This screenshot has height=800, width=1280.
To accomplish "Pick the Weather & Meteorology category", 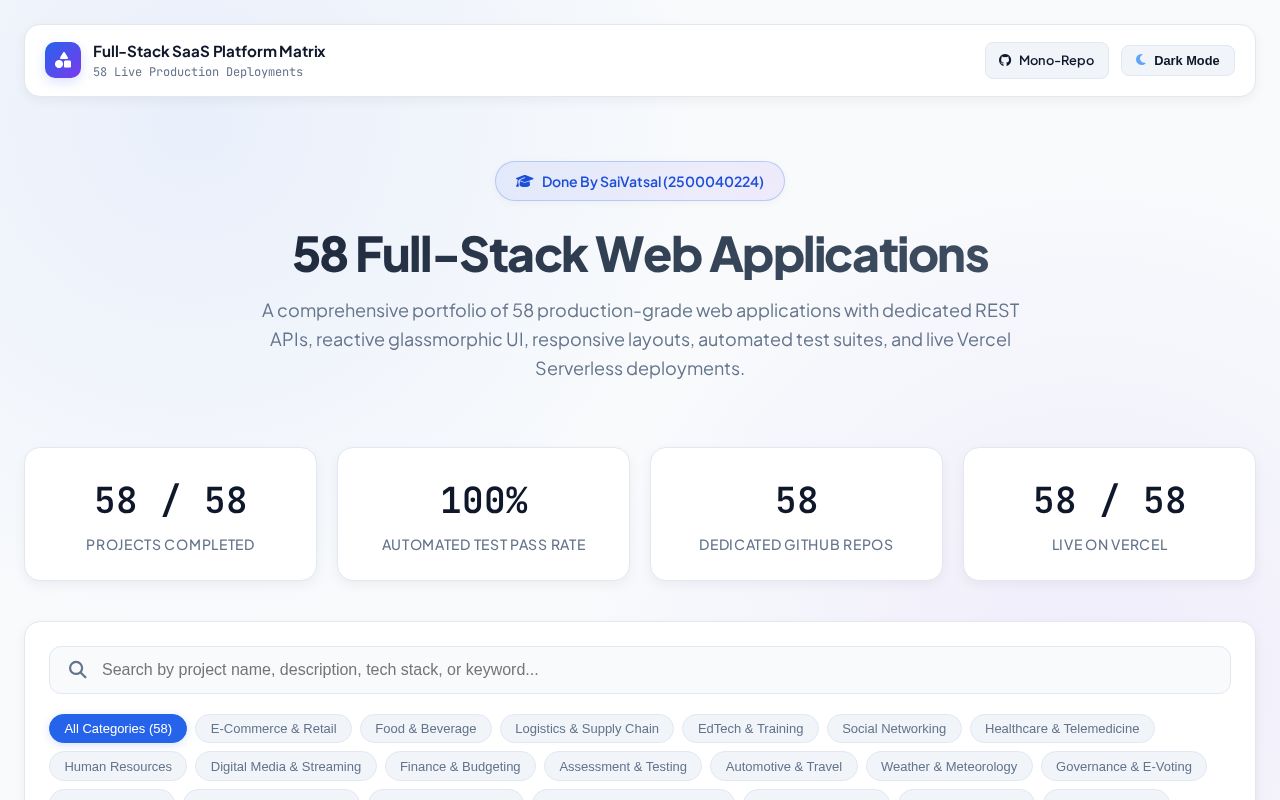I will (x=949, y=766).
